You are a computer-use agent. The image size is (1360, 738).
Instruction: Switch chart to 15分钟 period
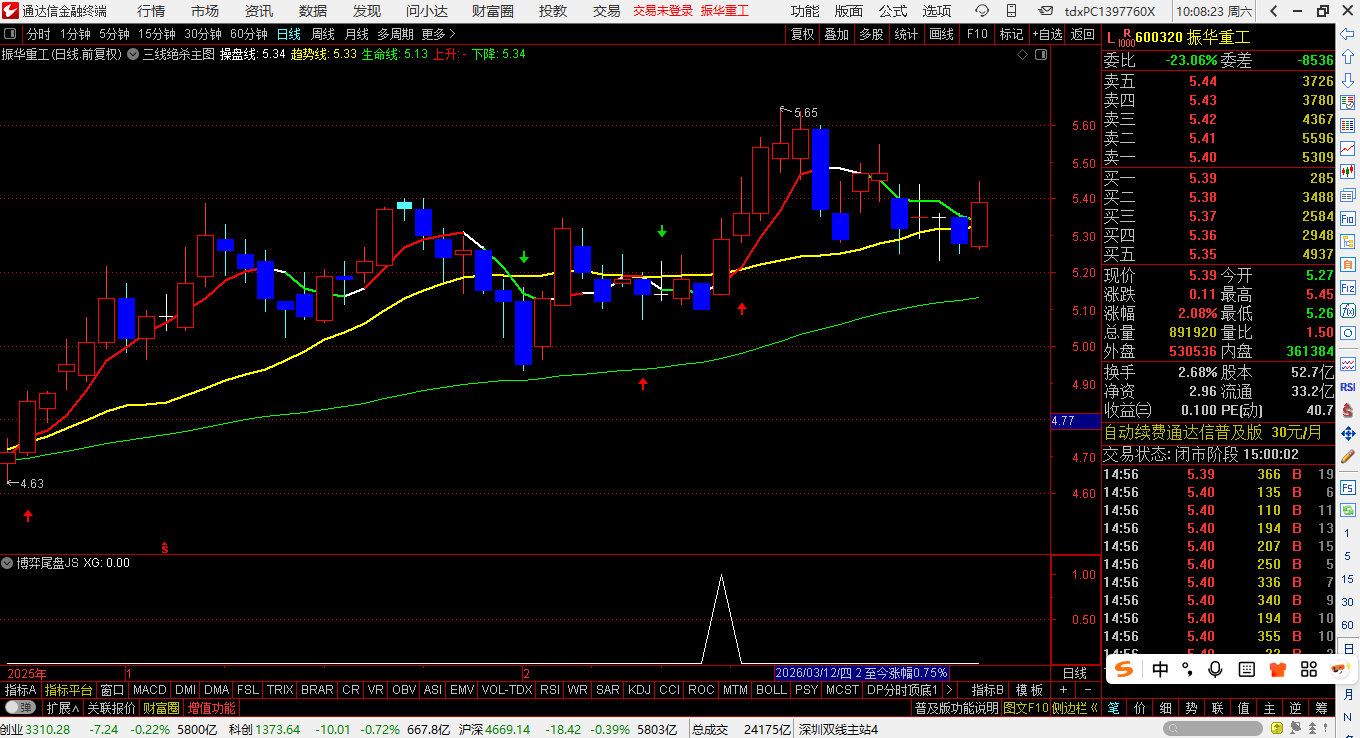[x=157, y=34]
